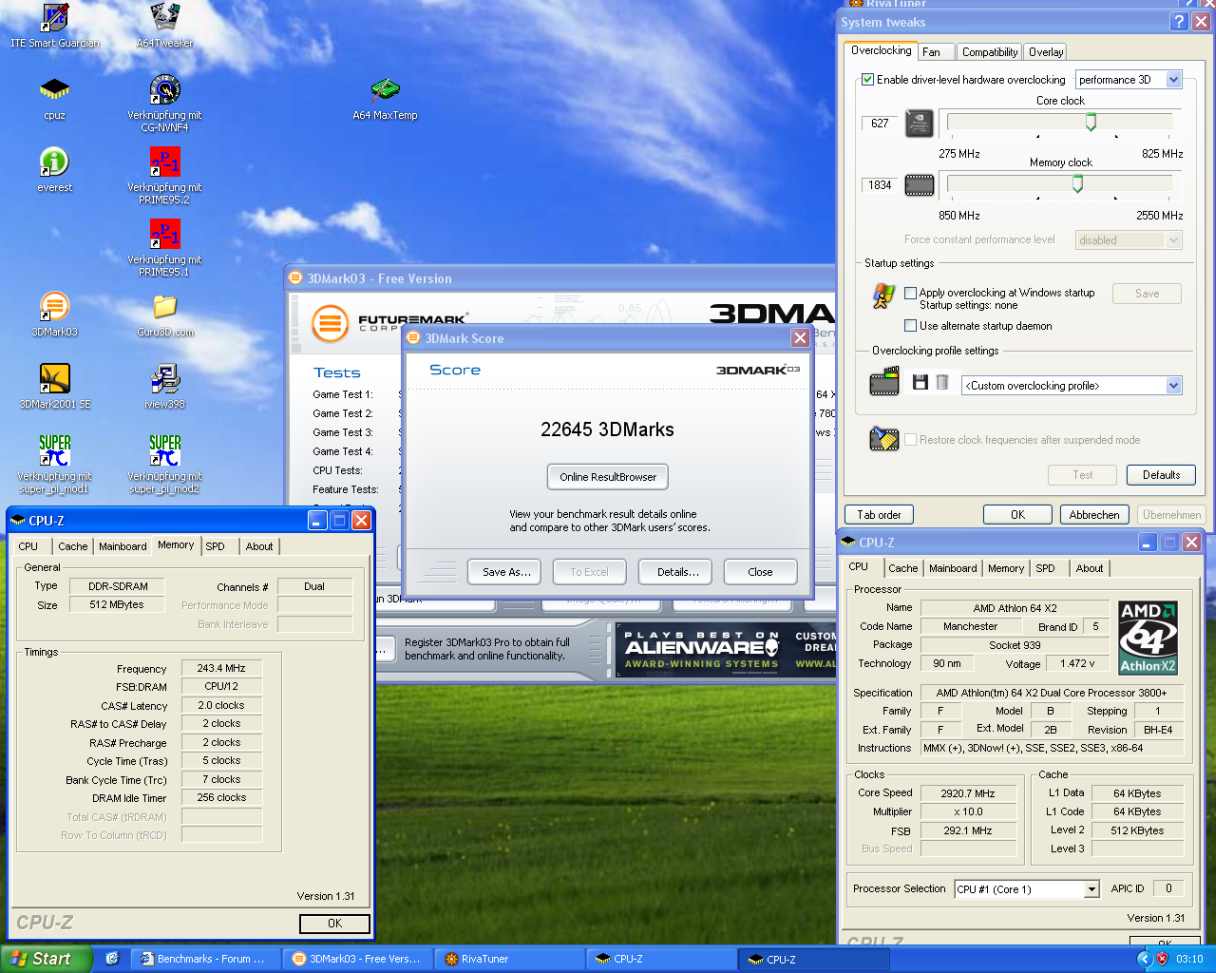The height and width of the screenshot is (973, 1216).
Task: Click core clock value field 627
Action: [x=880, y=123]
